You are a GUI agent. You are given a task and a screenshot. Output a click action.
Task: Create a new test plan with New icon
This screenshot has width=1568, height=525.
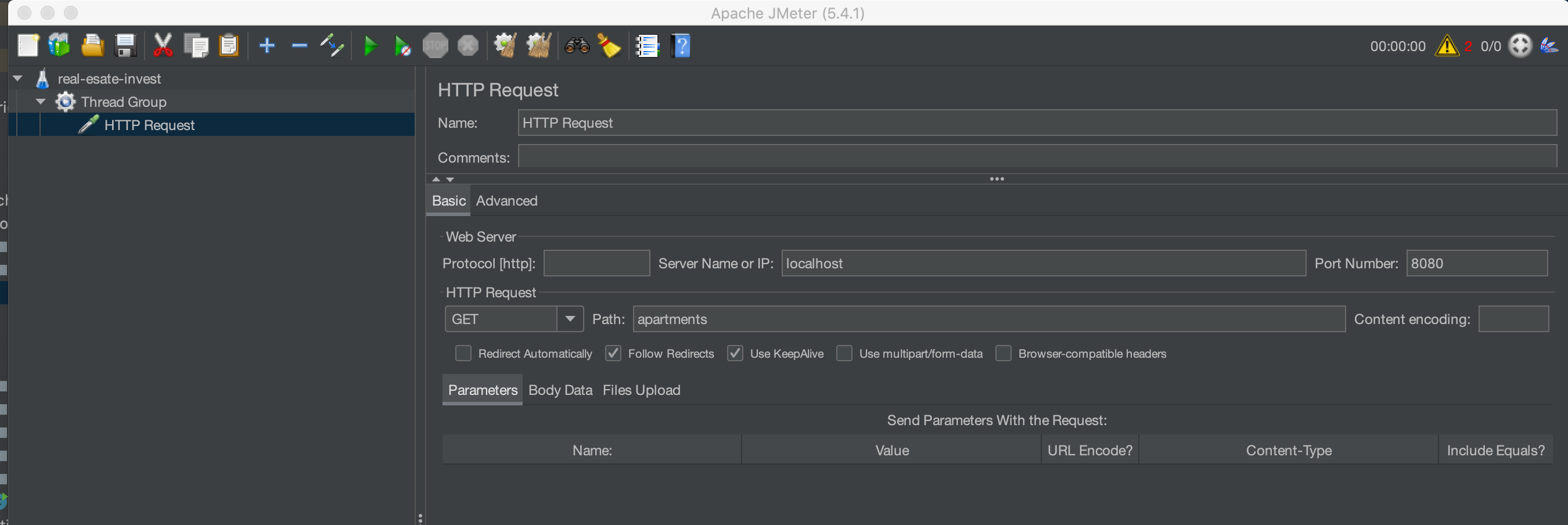point(28,46)
